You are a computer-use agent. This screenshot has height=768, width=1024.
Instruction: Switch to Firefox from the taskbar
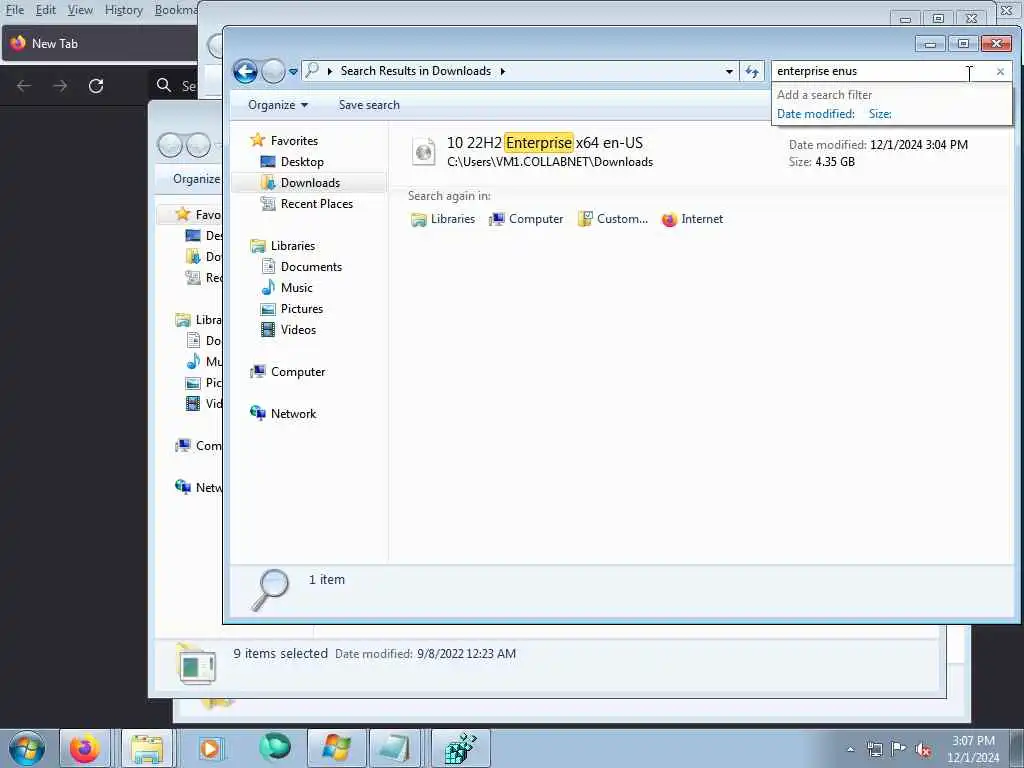coord(85,748)
